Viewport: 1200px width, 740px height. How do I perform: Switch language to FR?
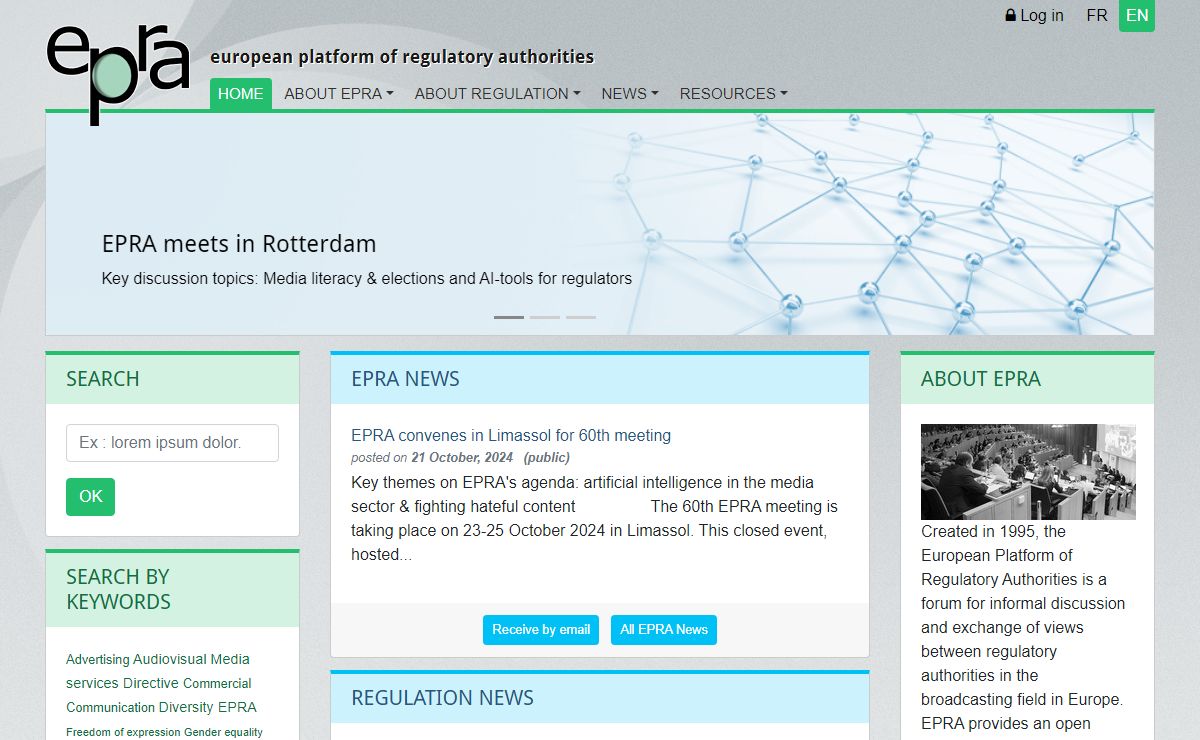[1097, 16]
